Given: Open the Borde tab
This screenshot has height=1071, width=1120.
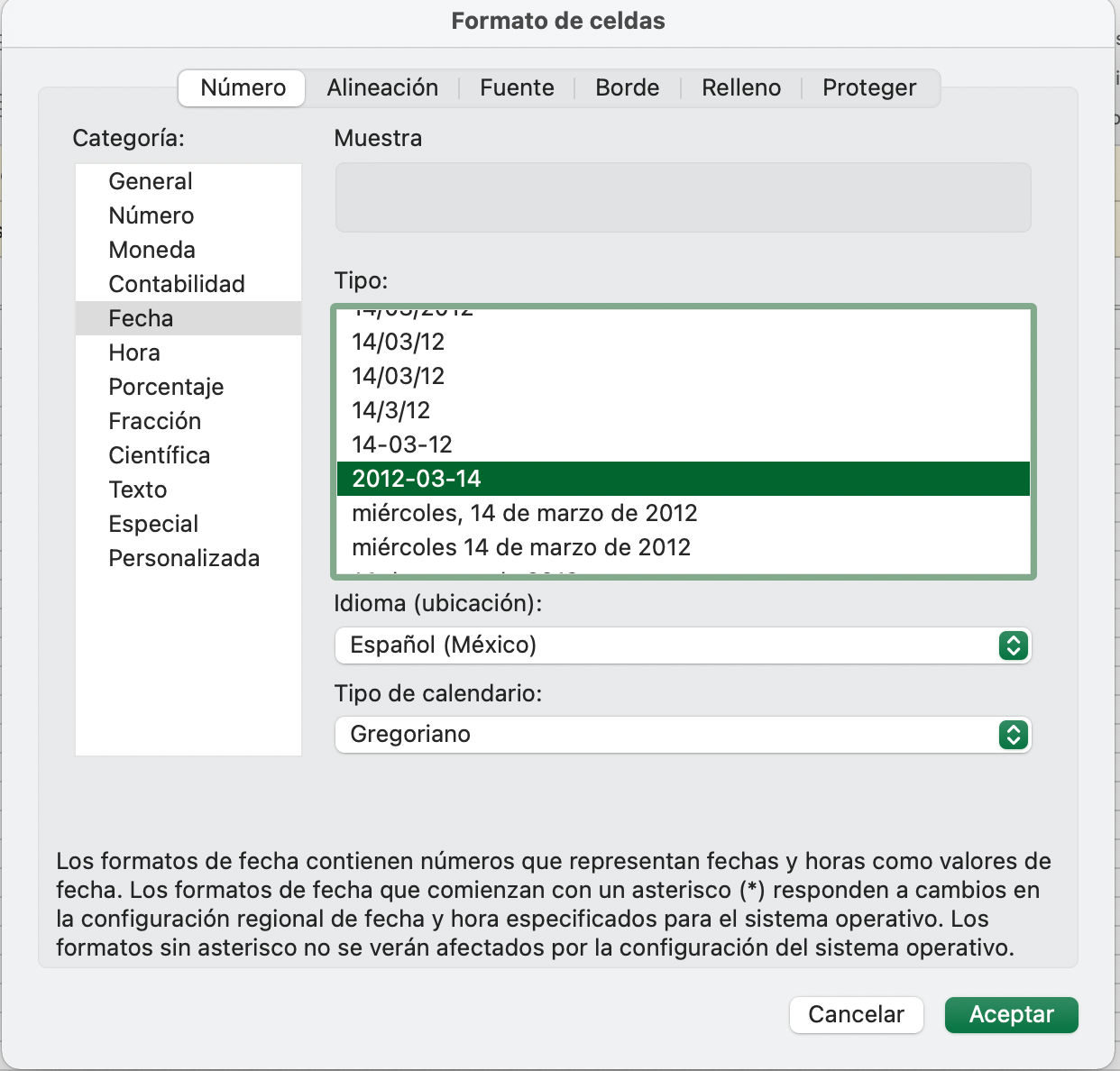Looking at the screenshot, I should 627,87.
